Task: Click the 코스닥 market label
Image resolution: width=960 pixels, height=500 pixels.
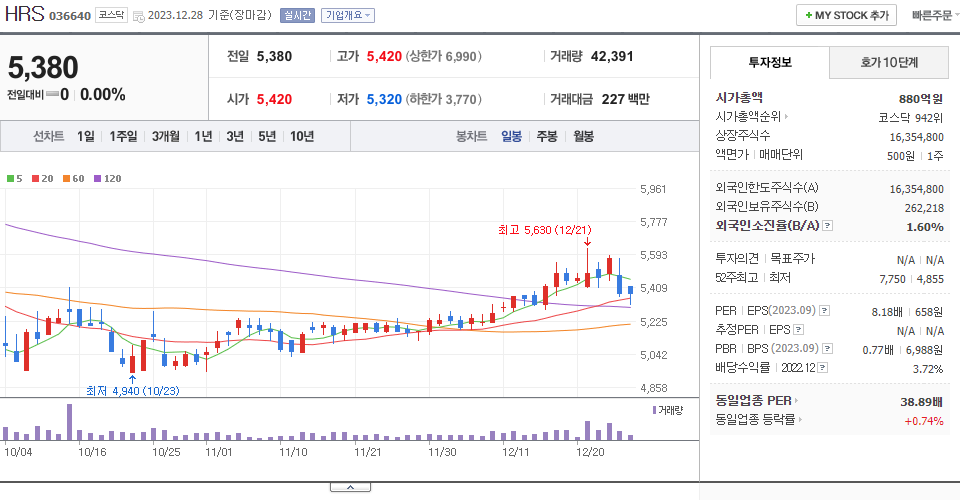Action: click(x=111, y=15)
